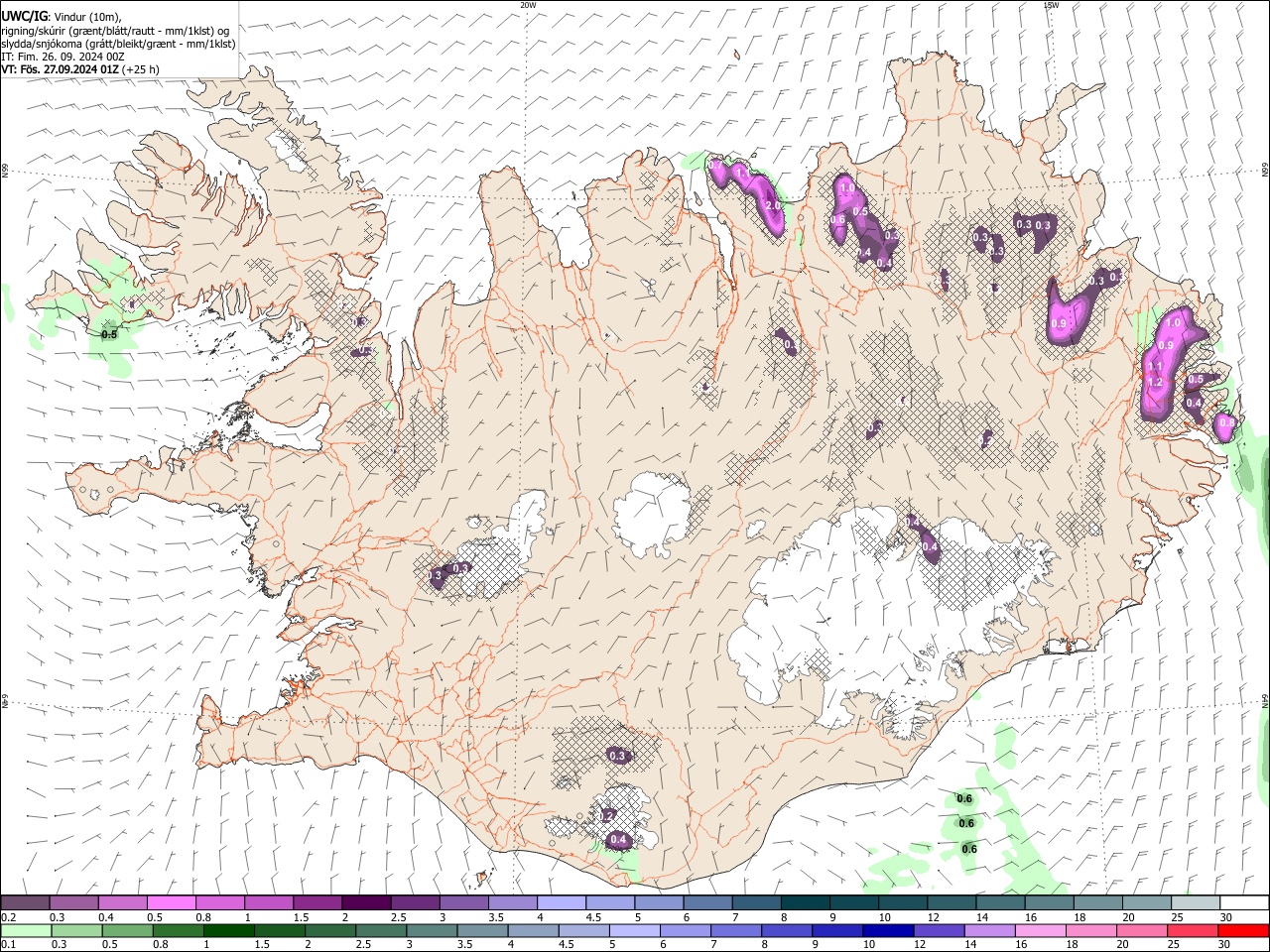Click the '15W' longitude label
The width and height of the screenshot is (1270, 952).
[x=1051, y=5]
